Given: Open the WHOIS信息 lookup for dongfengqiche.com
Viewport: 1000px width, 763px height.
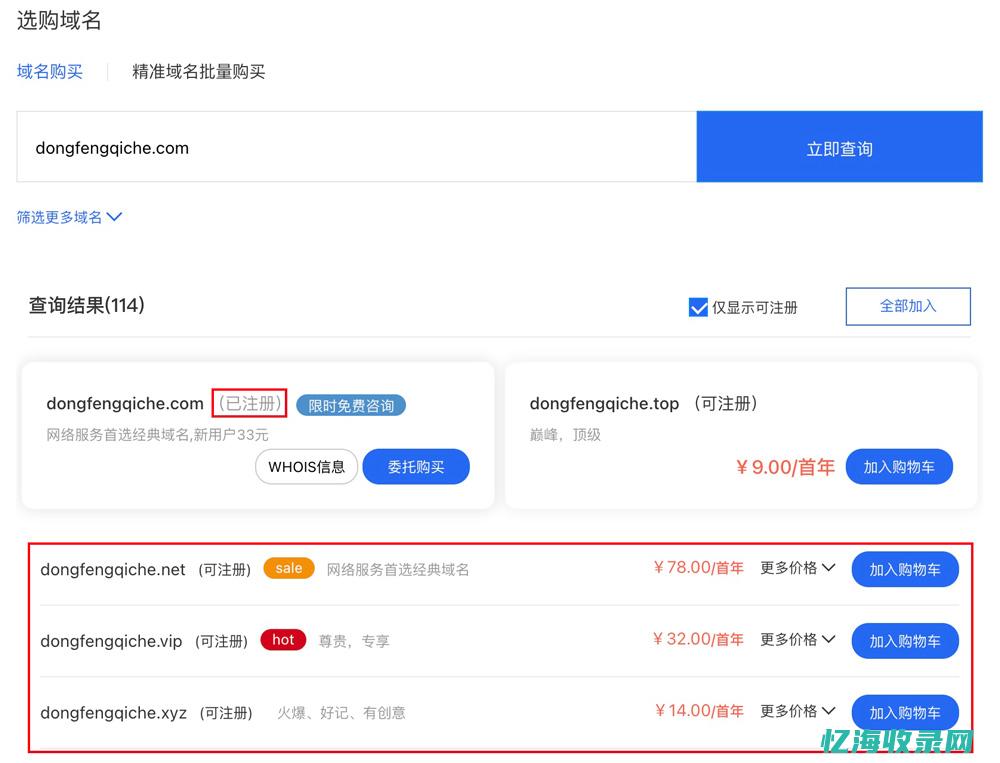Looking at the screenshot, I should pos(306,466).
